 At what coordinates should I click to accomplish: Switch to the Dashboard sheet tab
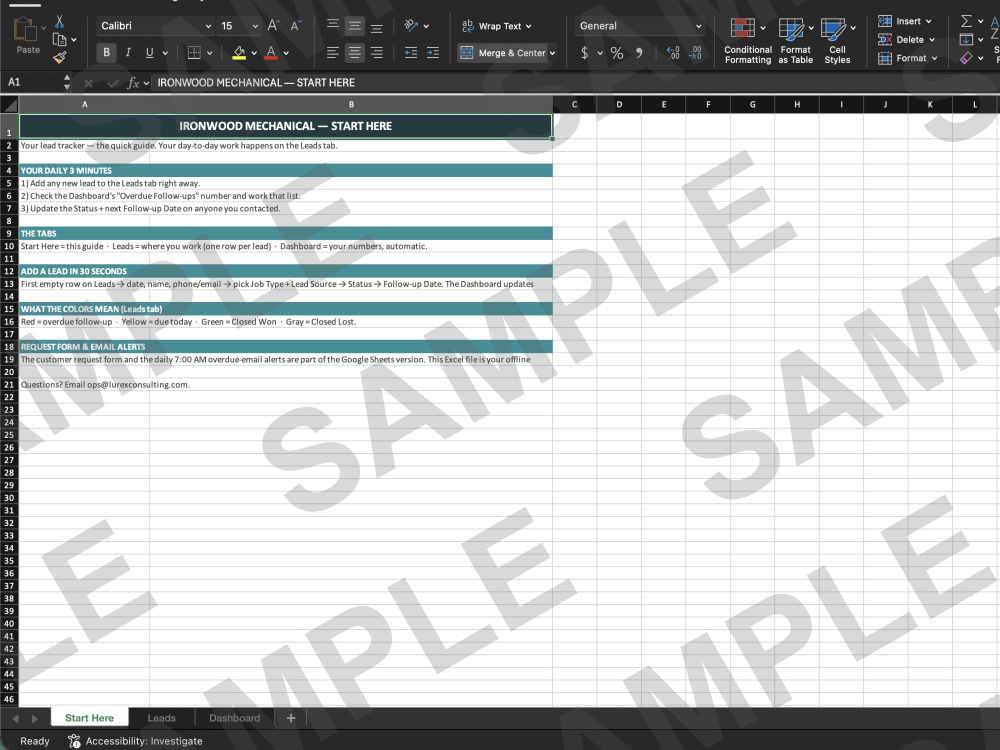point(235,718)
